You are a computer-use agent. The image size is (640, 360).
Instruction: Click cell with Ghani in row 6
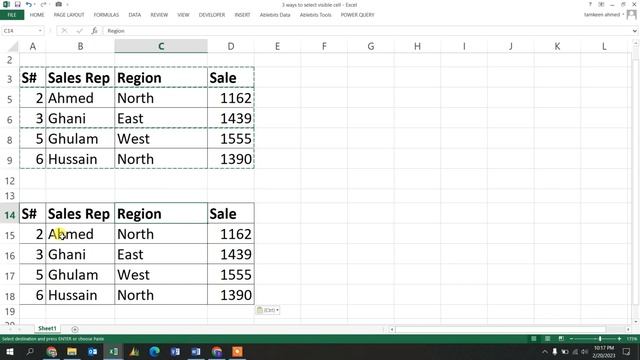80,119
